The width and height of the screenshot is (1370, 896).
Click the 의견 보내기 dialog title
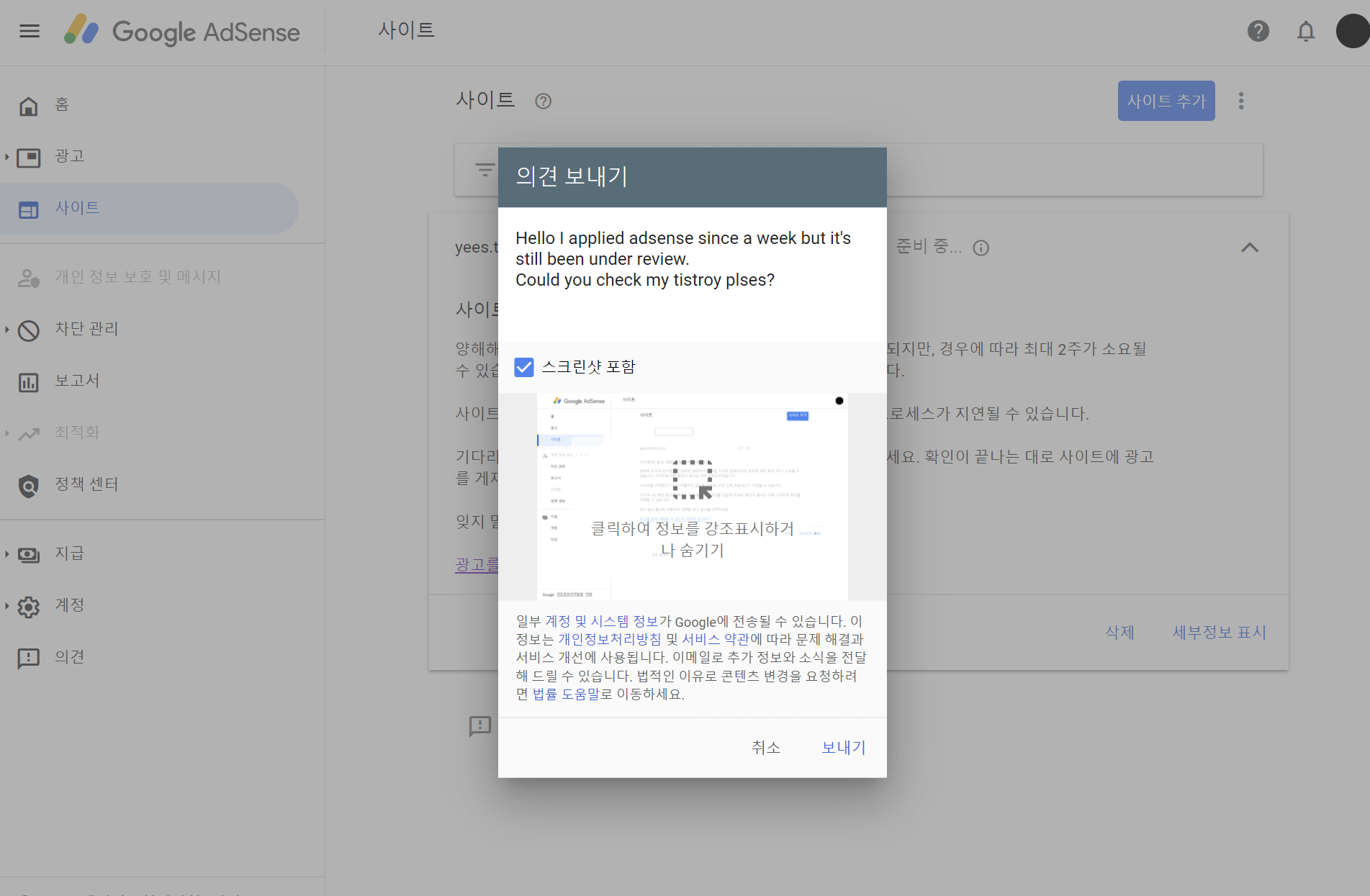pos(572,176)
